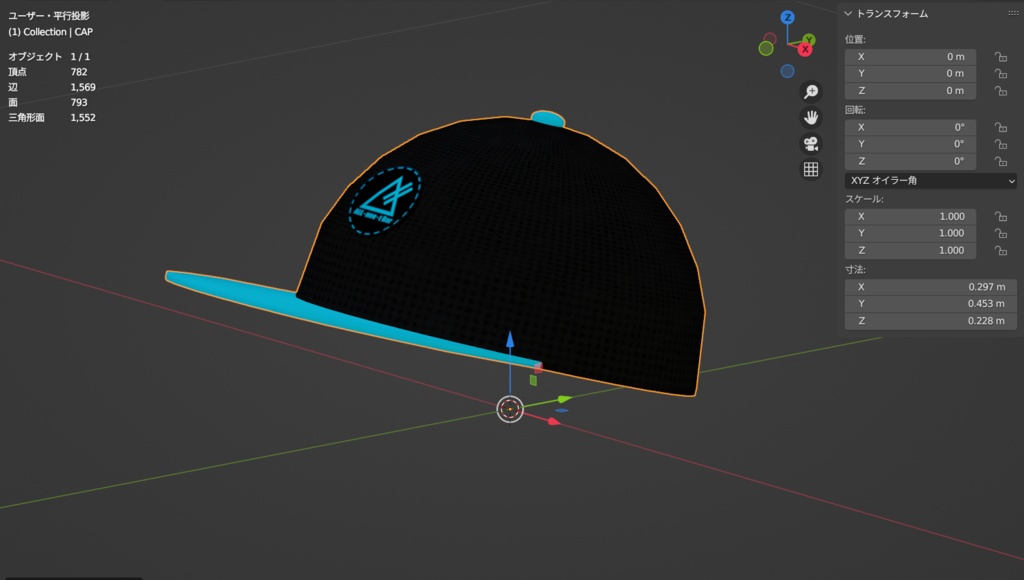
Task: Click the (1) Collection | CAP text
Action: [x=50, y=32]
